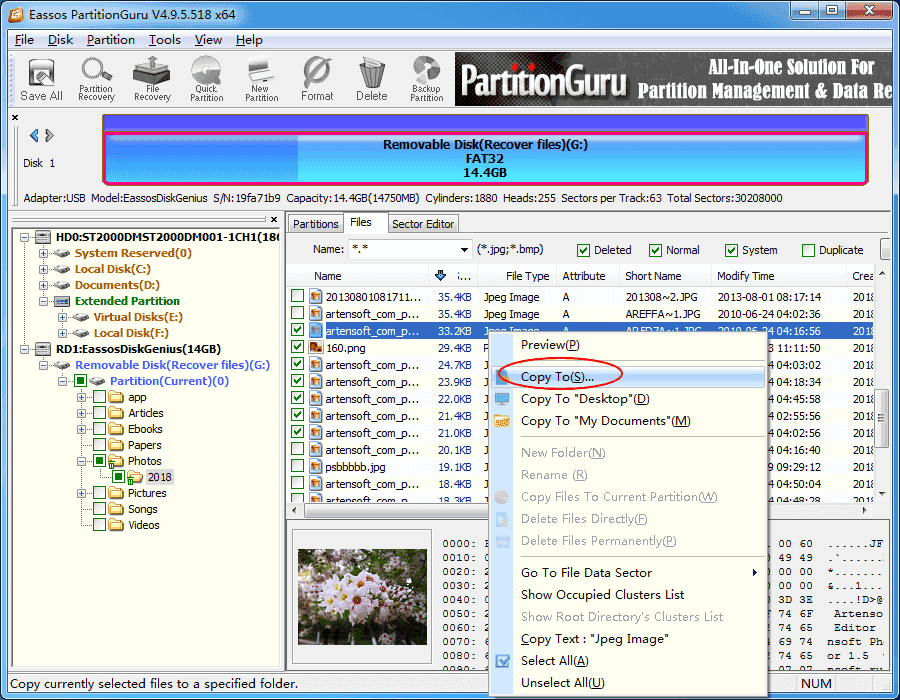This screenshot has height=700, width=900.
Task: Go to next disk arrow
Action: pos(49,135)
